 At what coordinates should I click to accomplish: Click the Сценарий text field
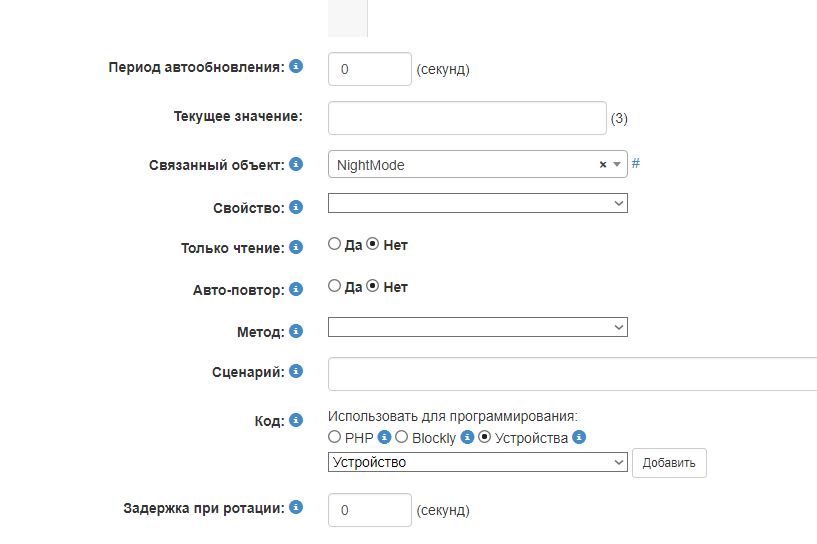pyautogui.click(x=572, y=374)
